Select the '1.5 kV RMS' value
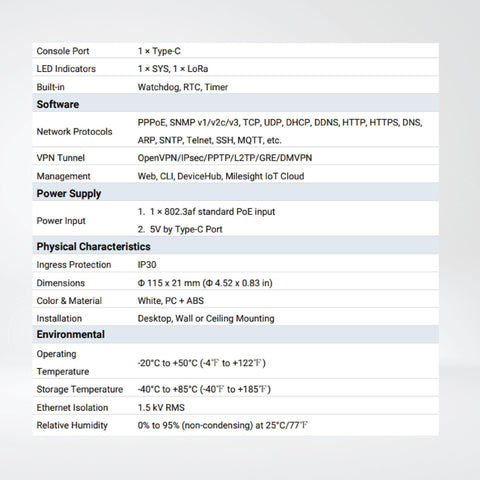The image size is (480, 480). click(x=161, y=407)
